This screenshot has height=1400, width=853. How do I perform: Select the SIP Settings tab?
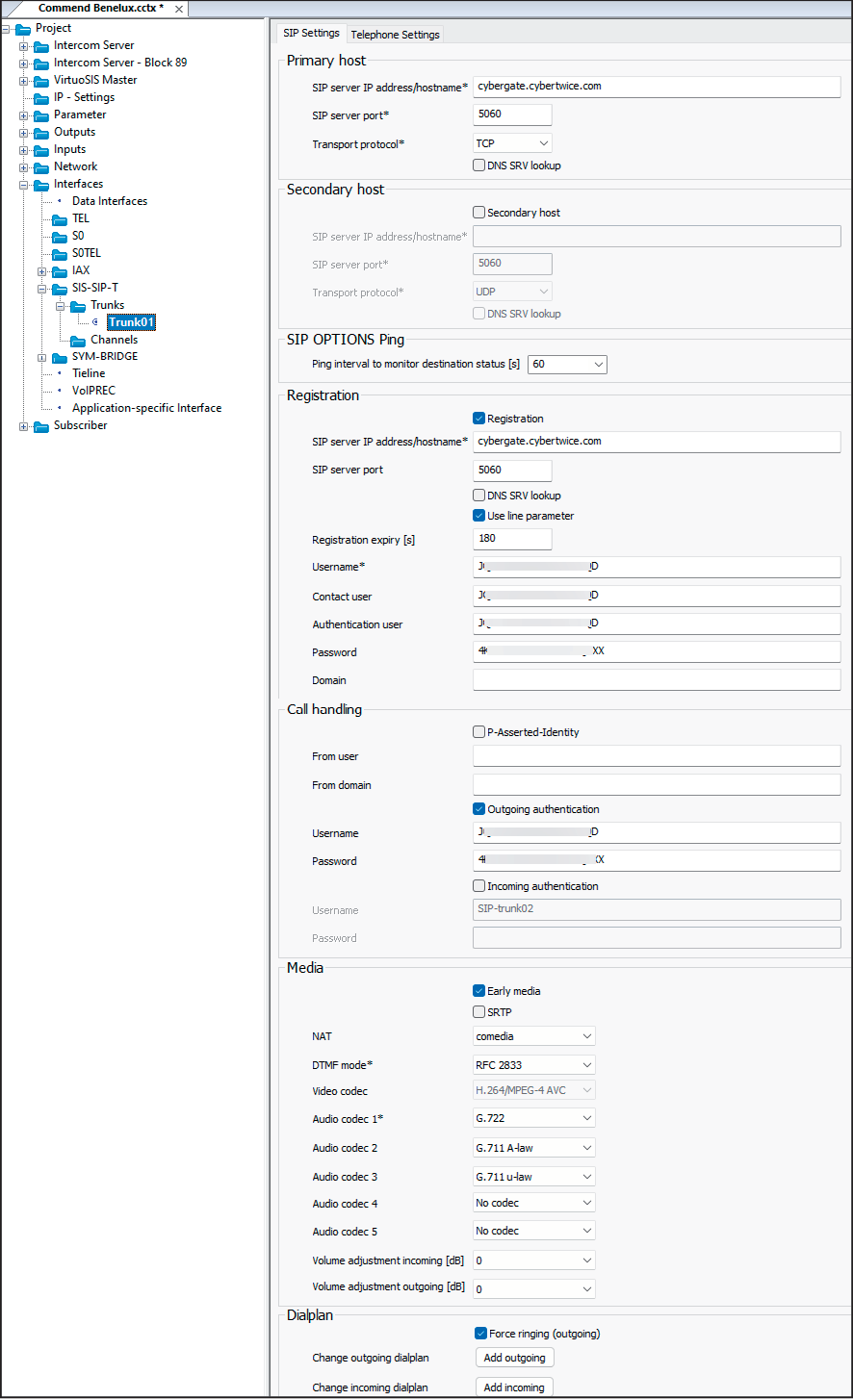[310, 32]
